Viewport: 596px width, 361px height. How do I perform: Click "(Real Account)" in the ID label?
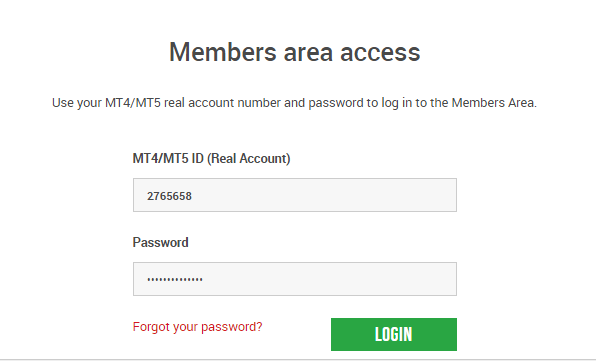coord(249,158)
